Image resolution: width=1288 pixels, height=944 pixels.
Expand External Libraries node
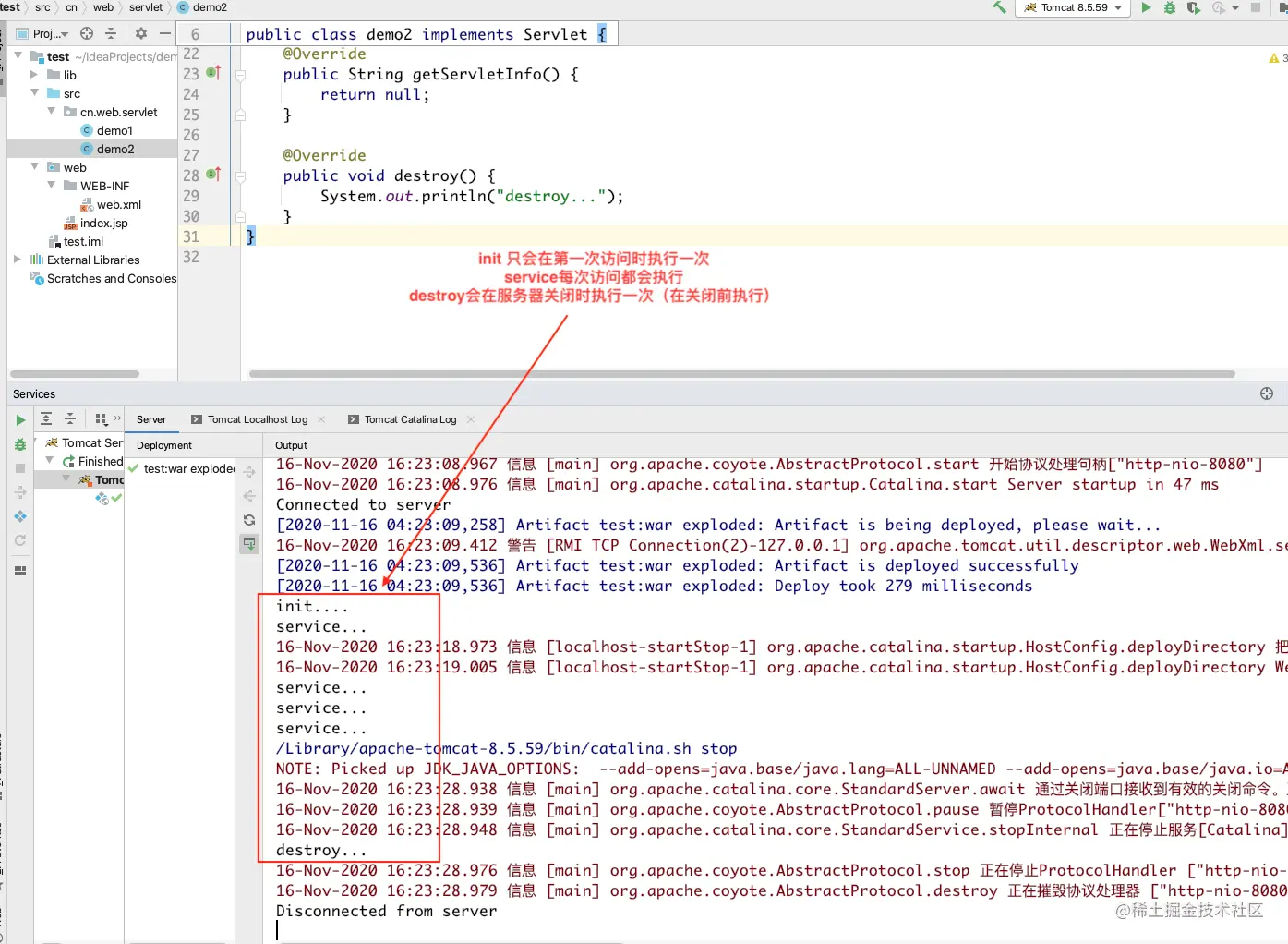[x=18, y=260]
